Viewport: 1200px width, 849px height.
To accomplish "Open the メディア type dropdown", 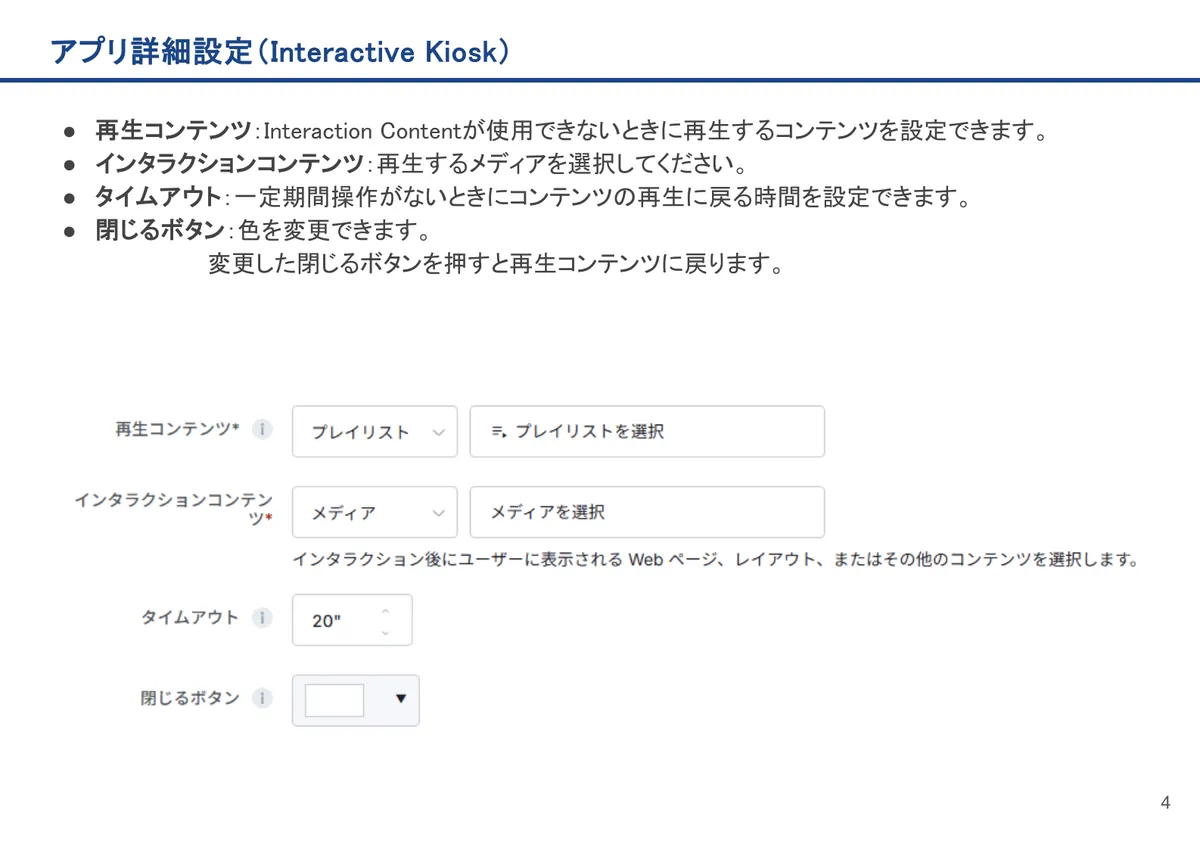I will click(375, 512).
